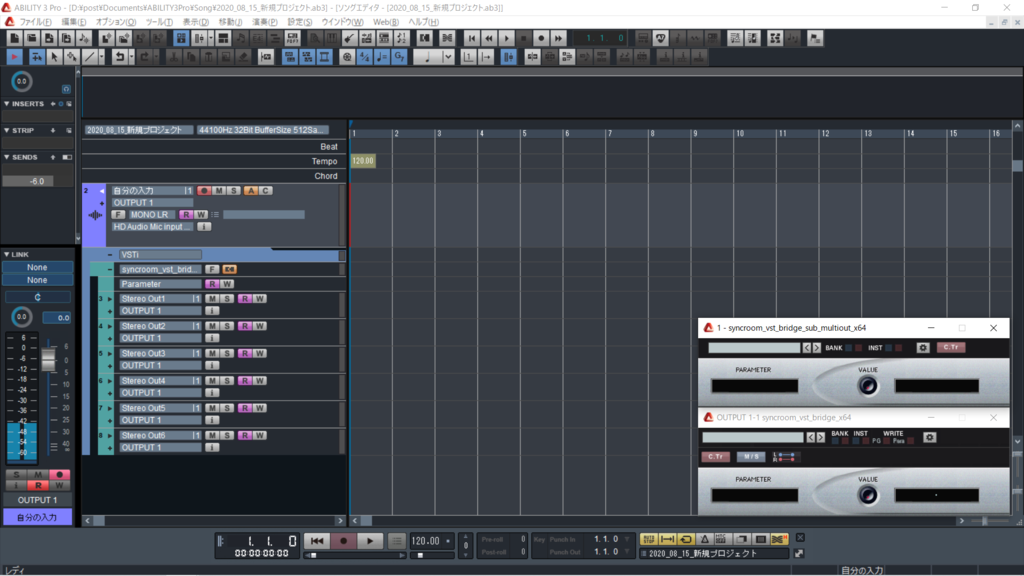Expand the Stereo Out6 track
The width and height of the screenshot is (1024, 576).
point(110,436)
